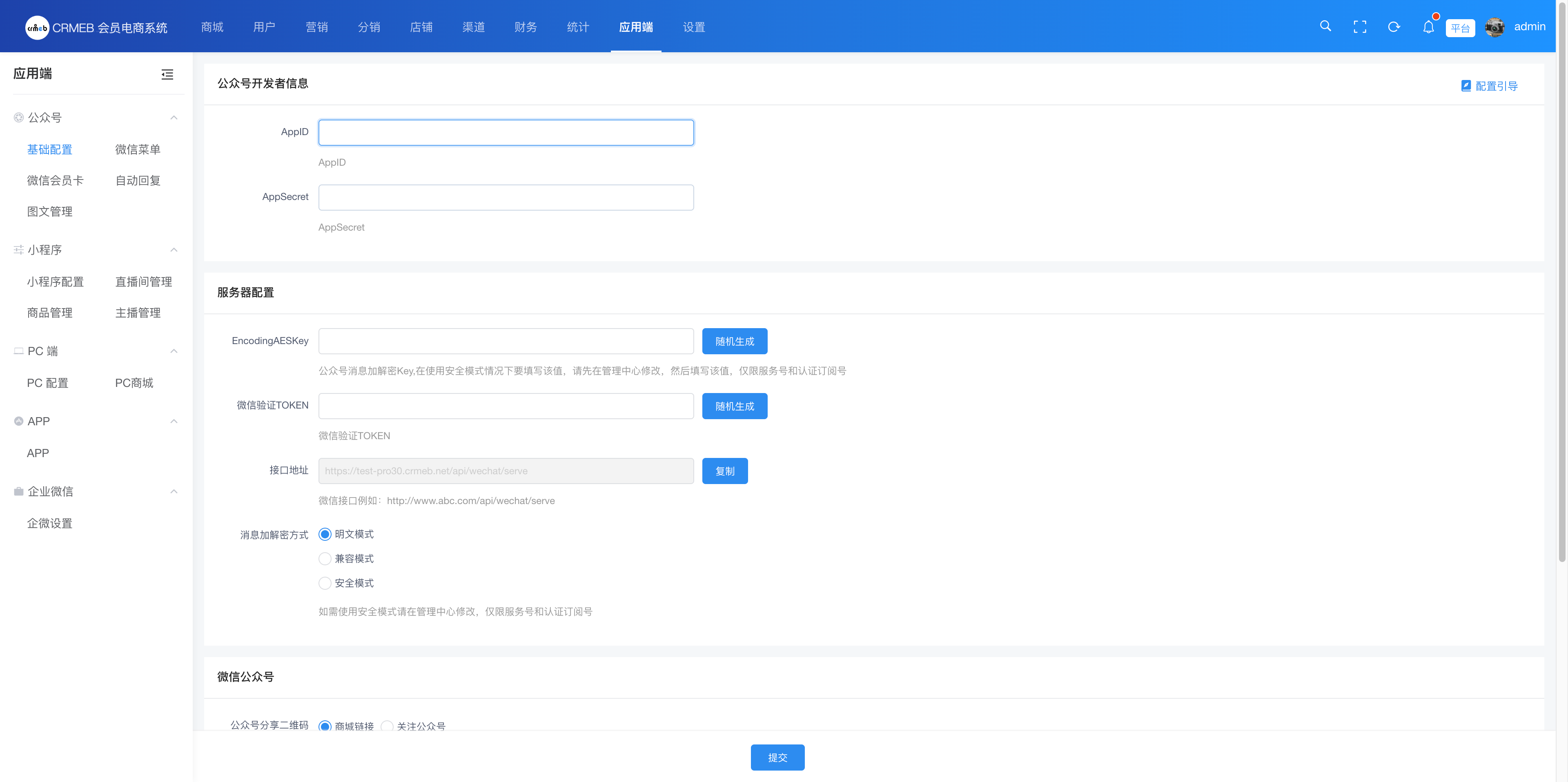Collapse the 企业微信 sidebar group
1568x782 pixels.
click(x=174, y=491)
